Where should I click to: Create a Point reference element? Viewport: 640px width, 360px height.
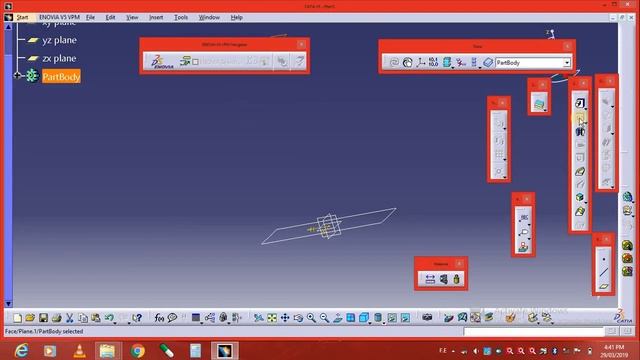[x=604, y=259]
